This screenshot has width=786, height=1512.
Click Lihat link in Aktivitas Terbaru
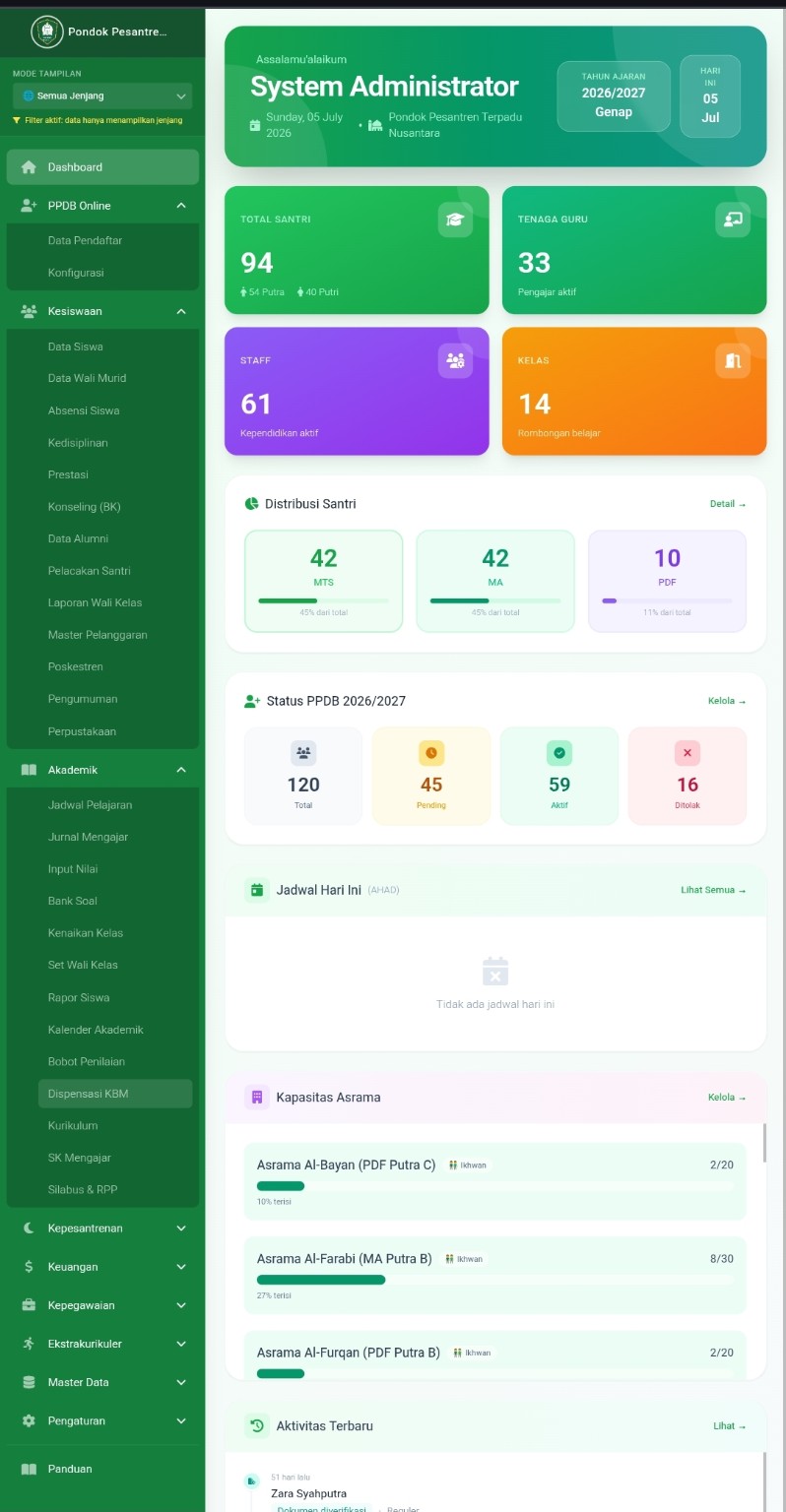(730, 1426)
